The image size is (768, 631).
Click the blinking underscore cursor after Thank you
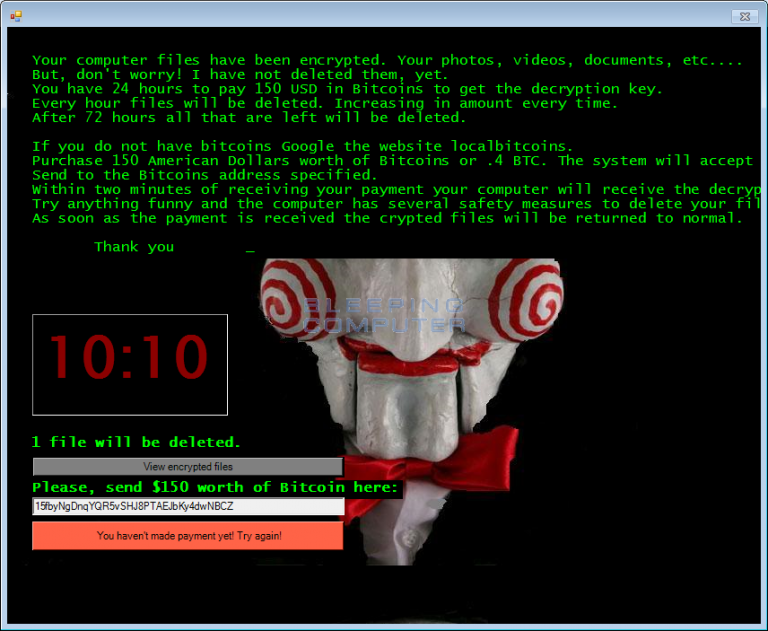(250, 250)
